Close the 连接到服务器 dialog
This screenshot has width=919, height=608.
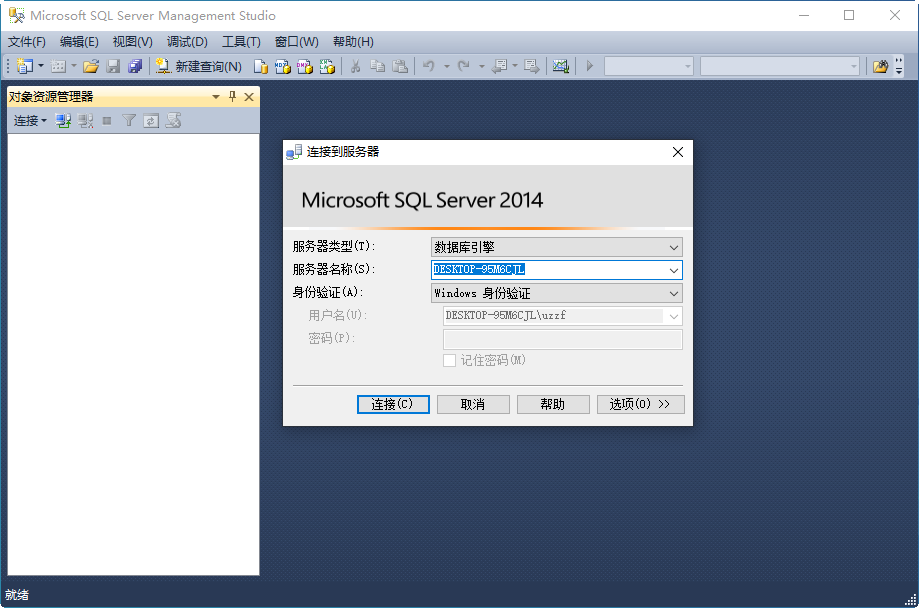point(678,152)
